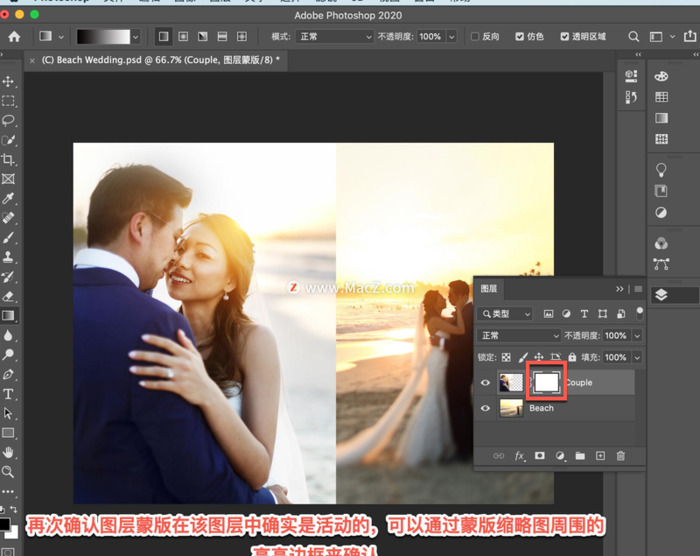Screen dimensions: 700x556
Task: Choose the Angle Gradient style
Action: coord(203,37)
